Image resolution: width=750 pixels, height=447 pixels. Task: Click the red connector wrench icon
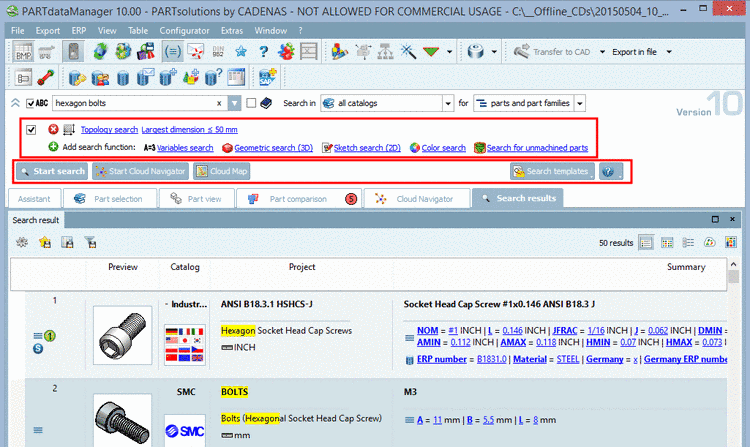[45, 77]
